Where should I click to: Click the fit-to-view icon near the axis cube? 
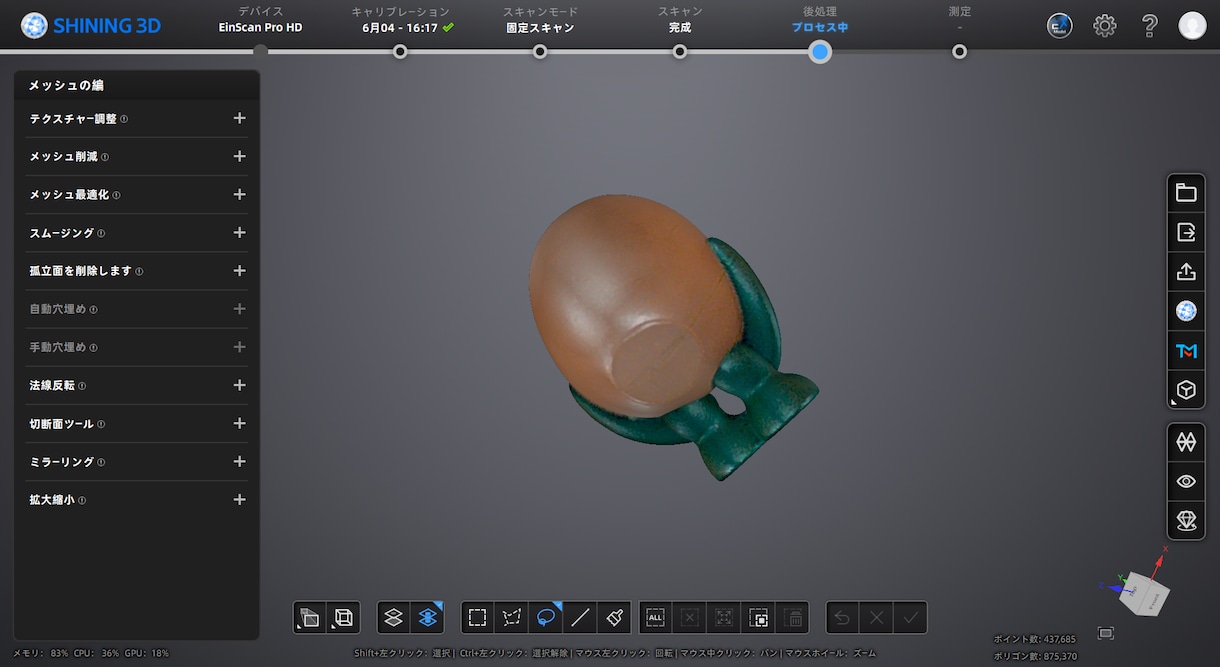point(1105,633)
